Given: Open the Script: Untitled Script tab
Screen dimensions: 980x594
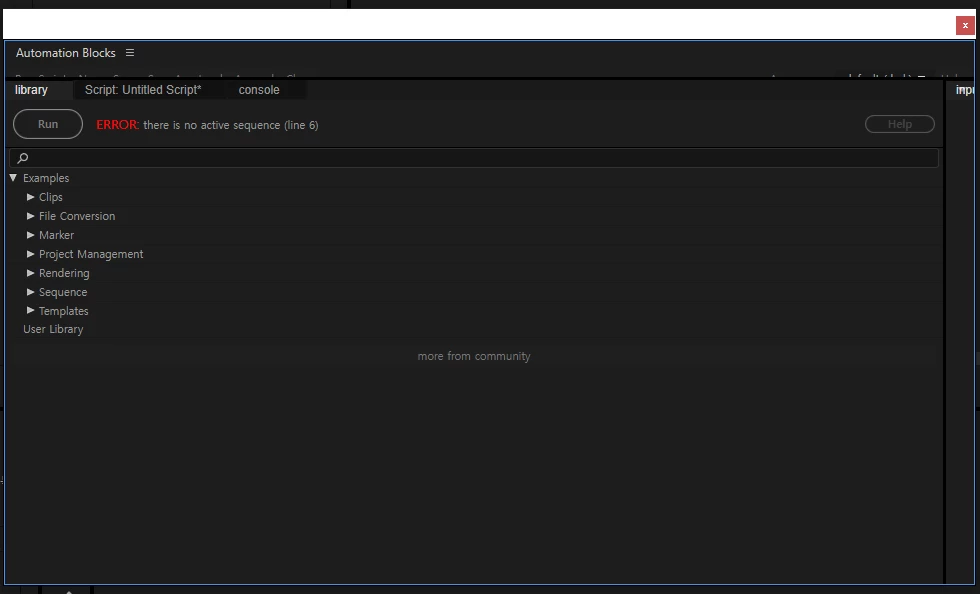Looking at the screenshot, I should pos(143,90).
